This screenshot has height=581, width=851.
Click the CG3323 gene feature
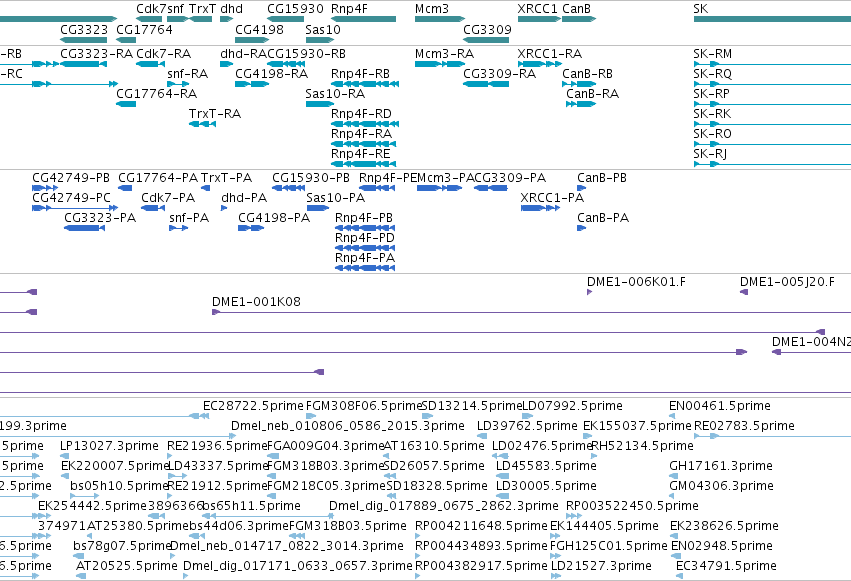[x=84, y=40]
